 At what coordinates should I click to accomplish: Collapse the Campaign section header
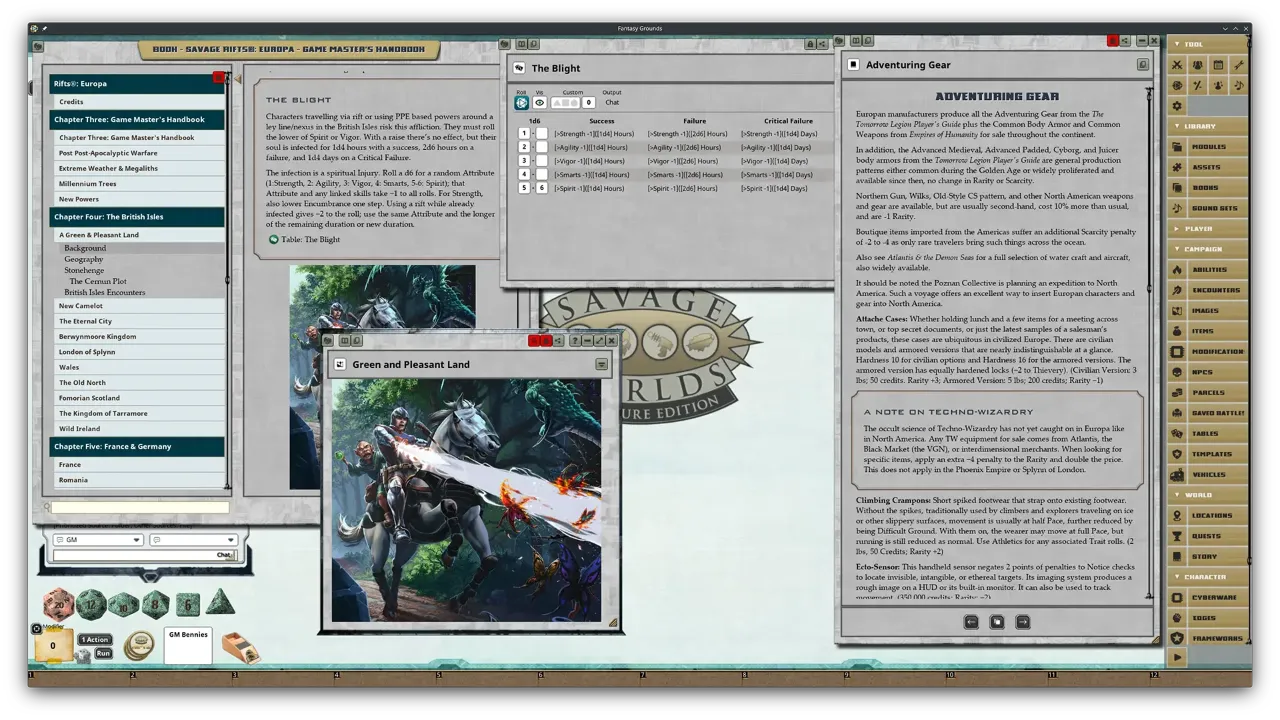coord(1208,249)
